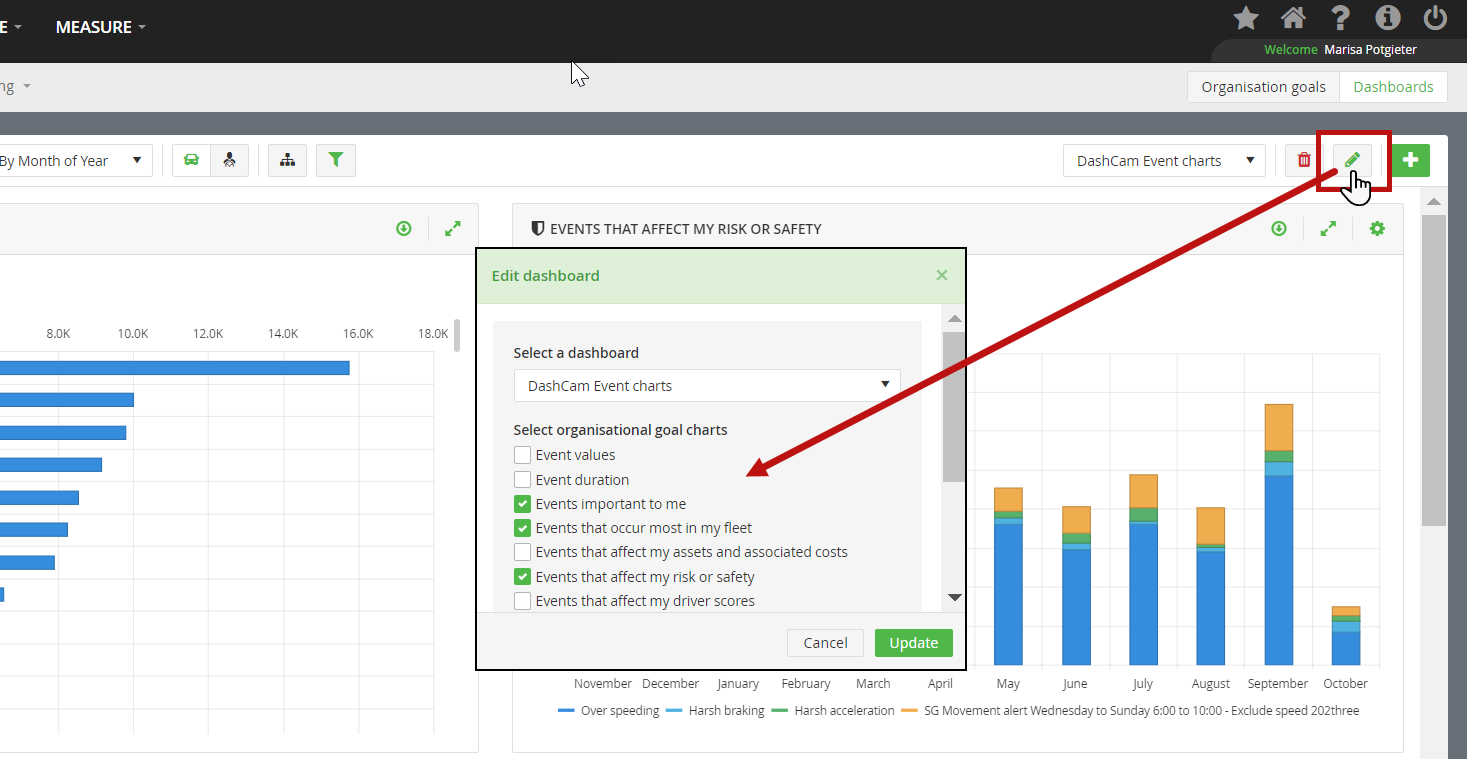Click the October stacked bar
The width and height of the screenshot is (1467, 759).
coord(1346,636)
